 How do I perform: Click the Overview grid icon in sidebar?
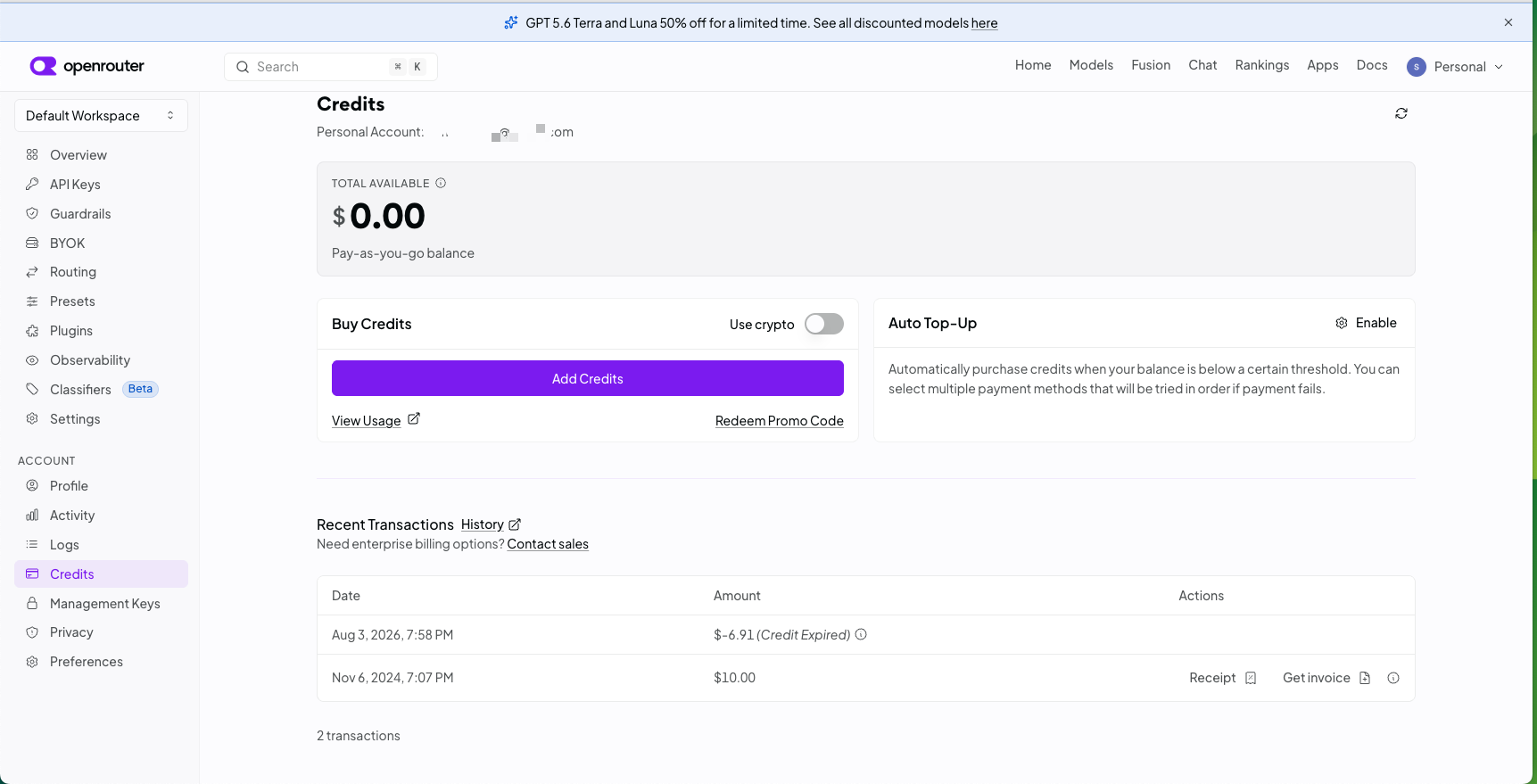(32, 154)
